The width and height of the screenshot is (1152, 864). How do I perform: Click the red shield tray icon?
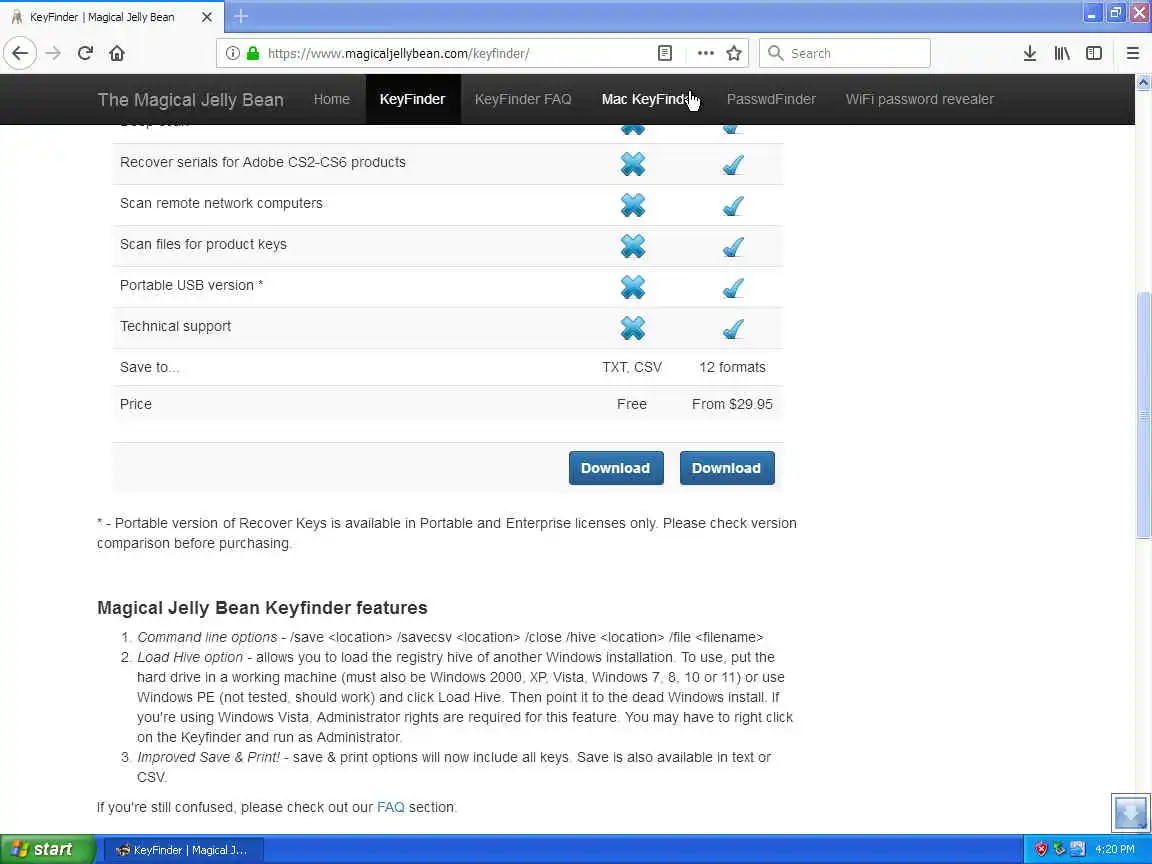point(1041,849)
